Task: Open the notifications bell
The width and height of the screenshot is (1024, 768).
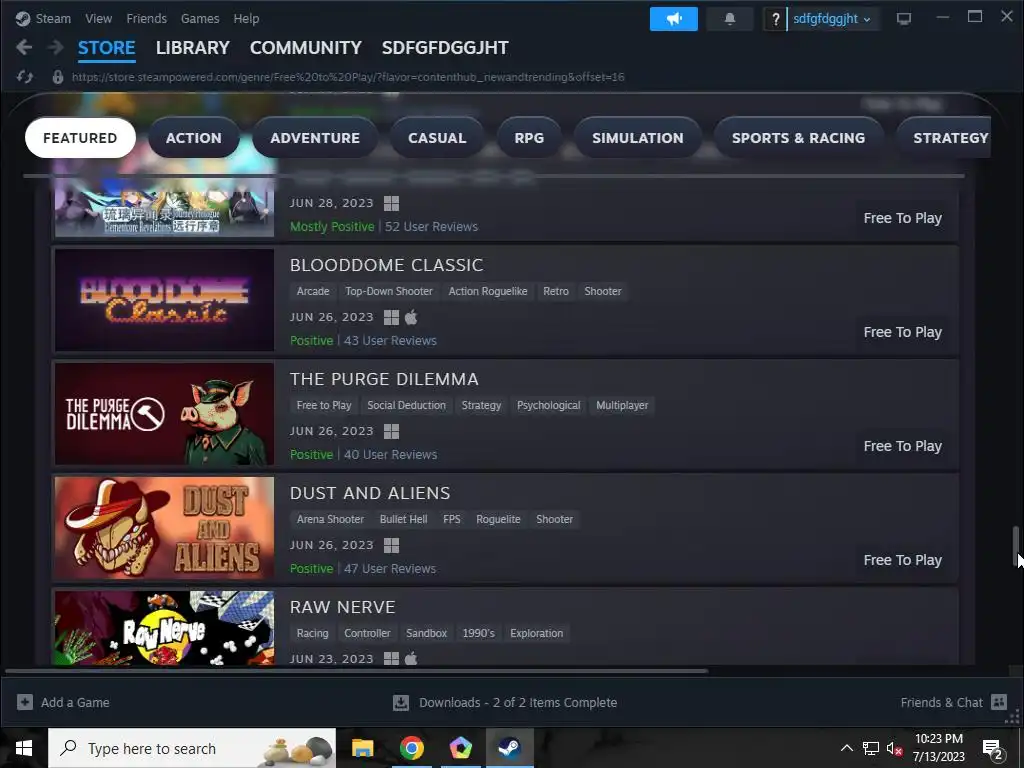Action: coord(729,19)
